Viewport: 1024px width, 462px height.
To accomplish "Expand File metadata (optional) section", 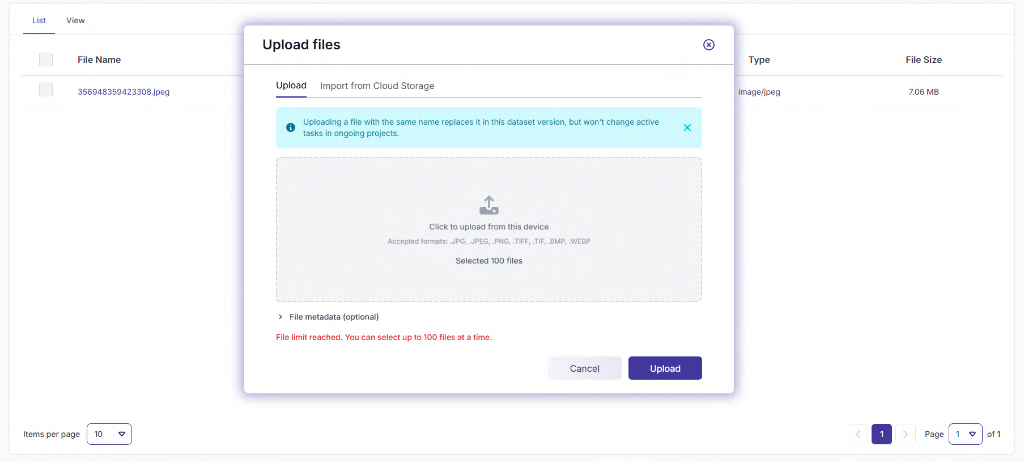I will pos(328,317).
